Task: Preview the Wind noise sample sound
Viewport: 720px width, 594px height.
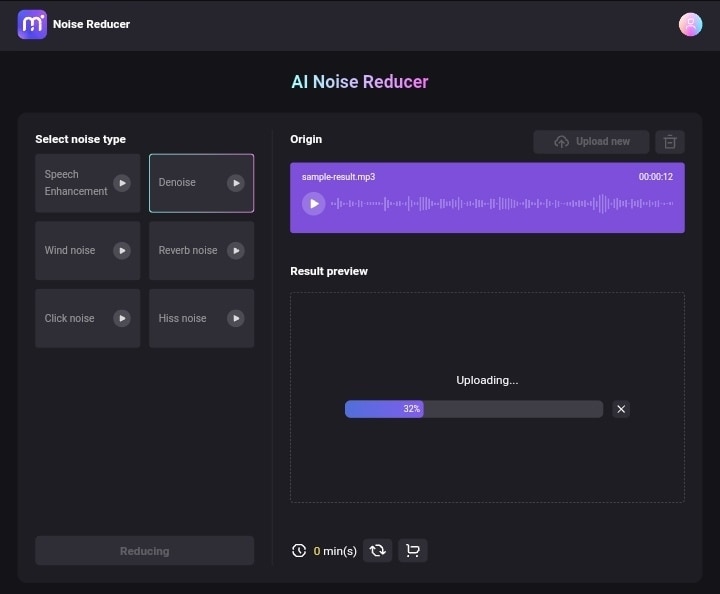Action: point(122,251)
